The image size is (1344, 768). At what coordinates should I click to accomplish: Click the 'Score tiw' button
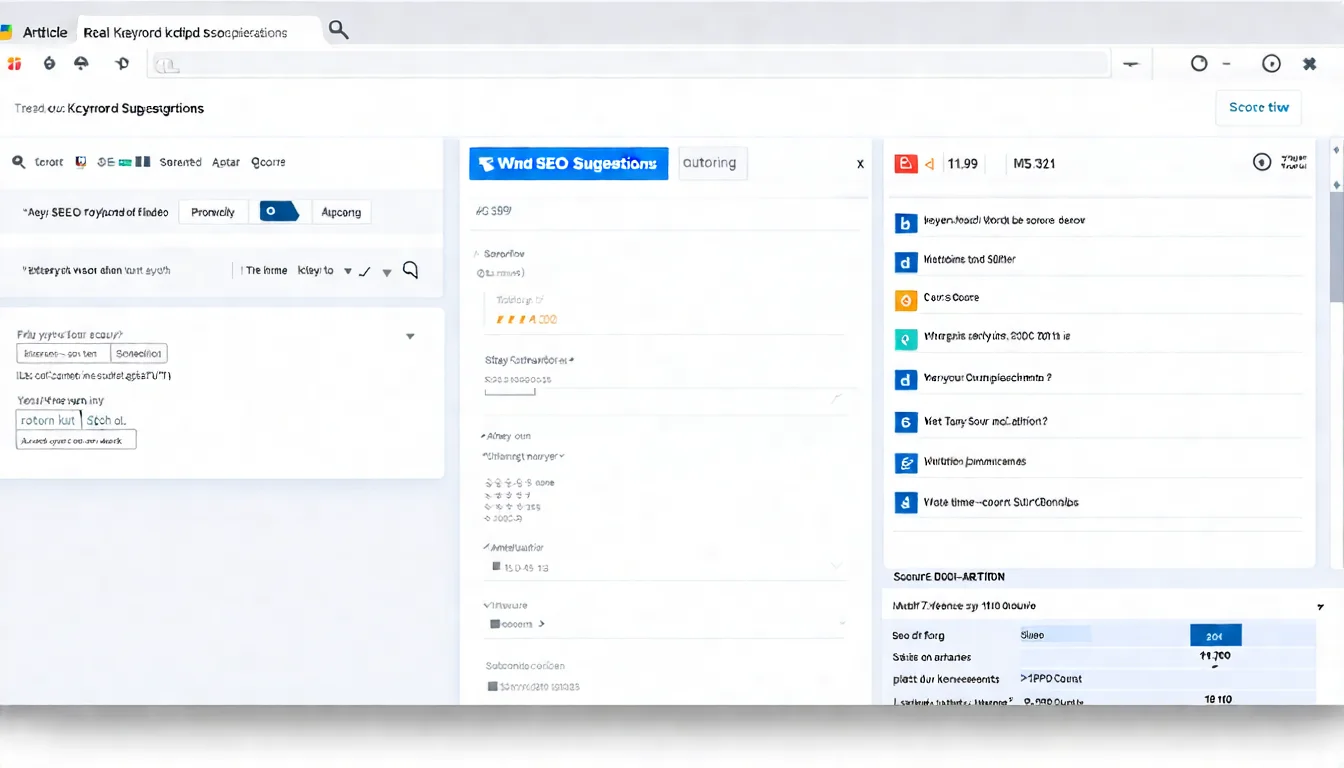(x=1258, y=107)
